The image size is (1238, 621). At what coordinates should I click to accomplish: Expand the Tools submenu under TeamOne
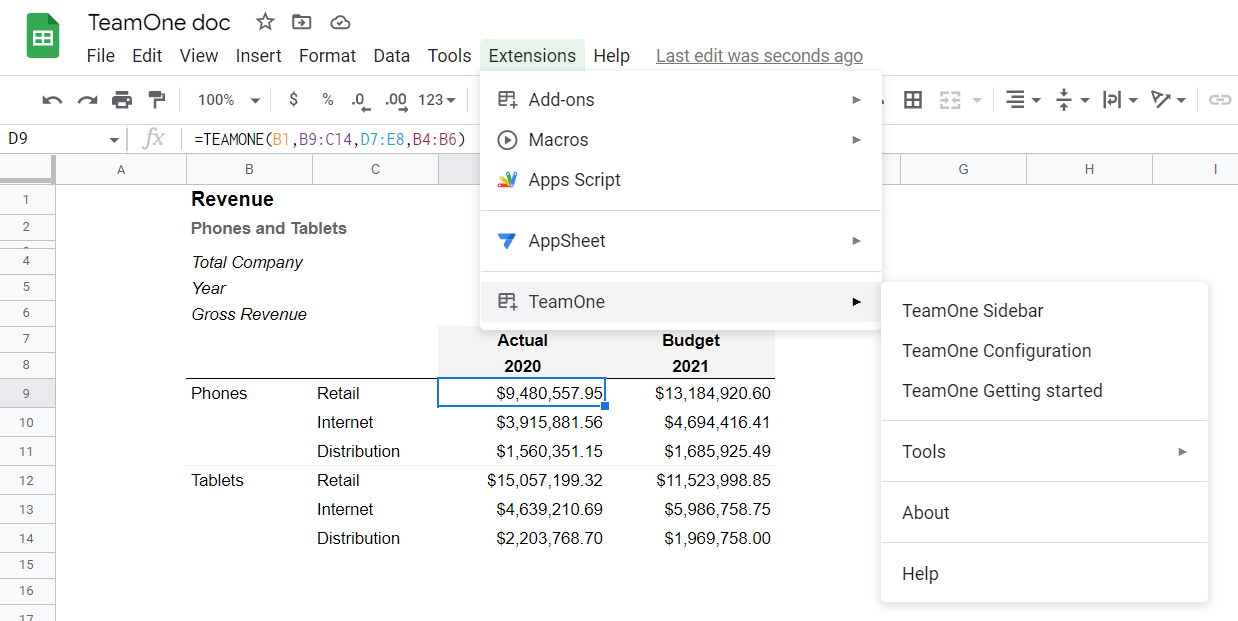tap(1044, 452)
